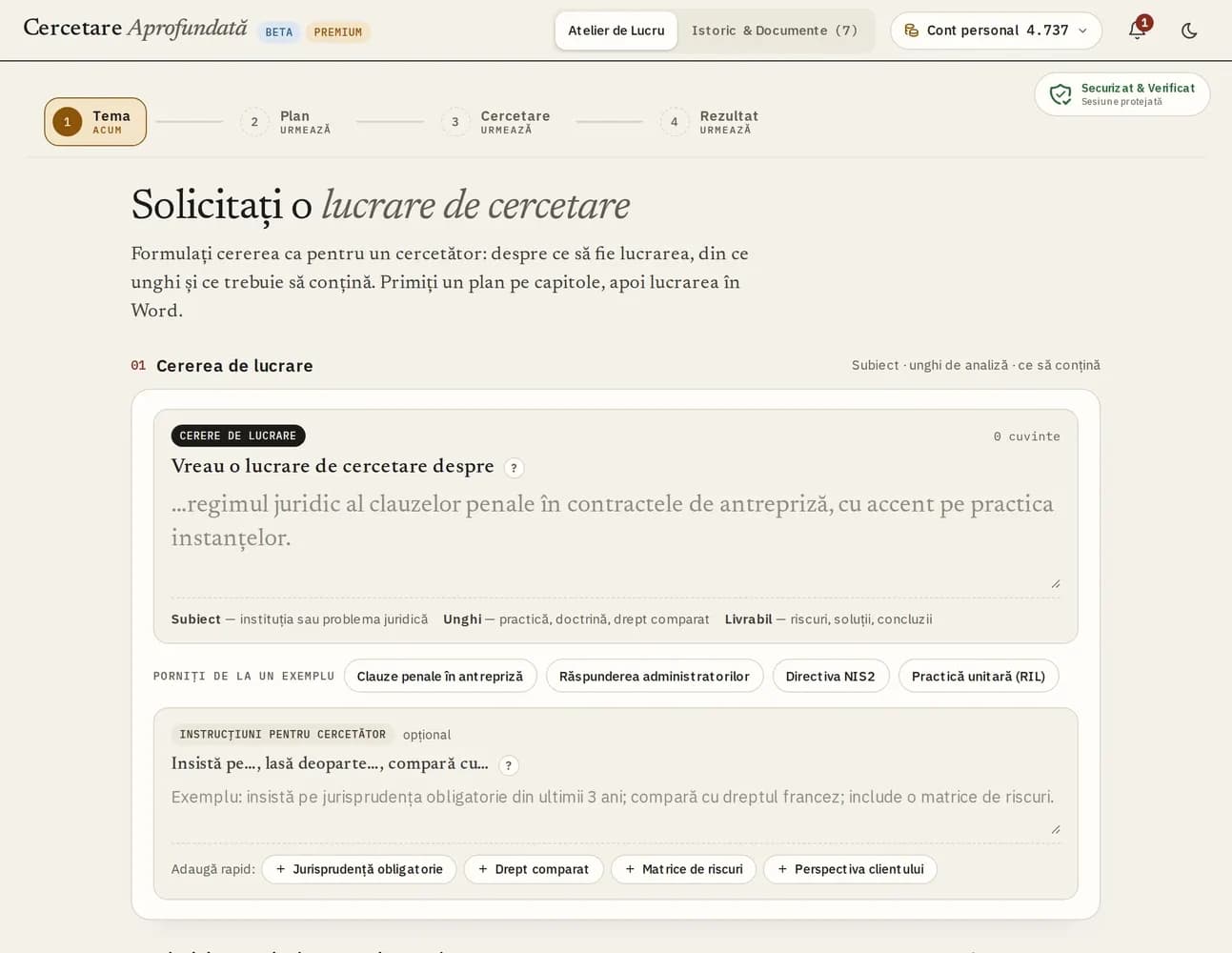
Task: Add Perspectiva clientului quick instruction
Action: 850,869
